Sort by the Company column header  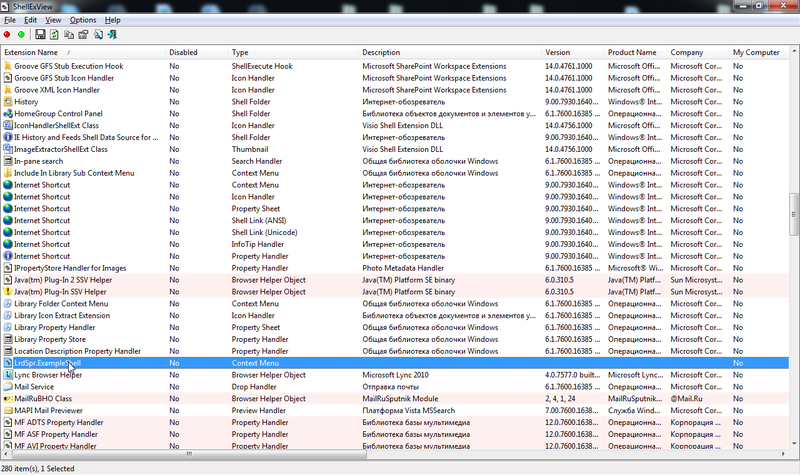(x=698, y=52)
